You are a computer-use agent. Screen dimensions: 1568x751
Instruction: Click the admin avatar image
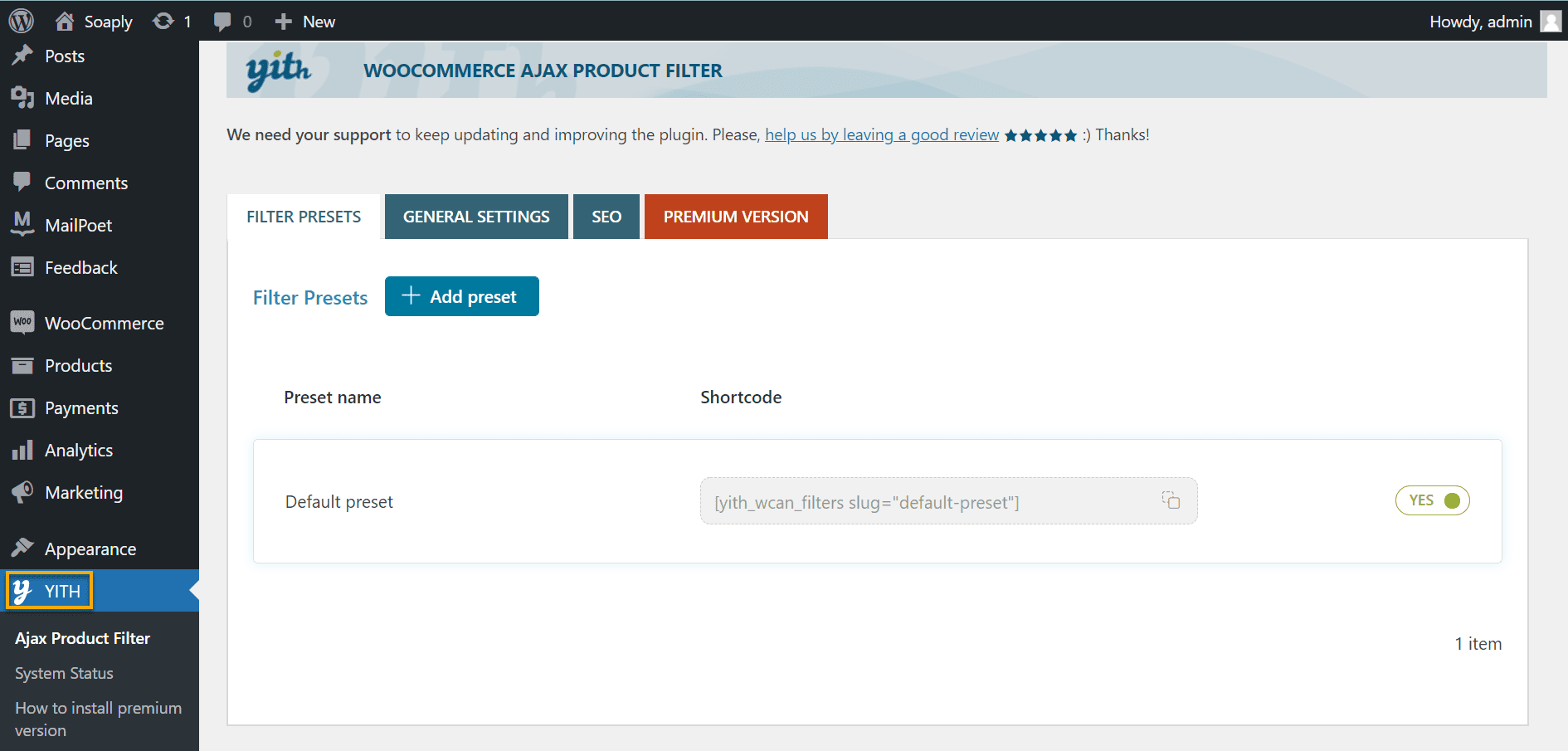1551,21
